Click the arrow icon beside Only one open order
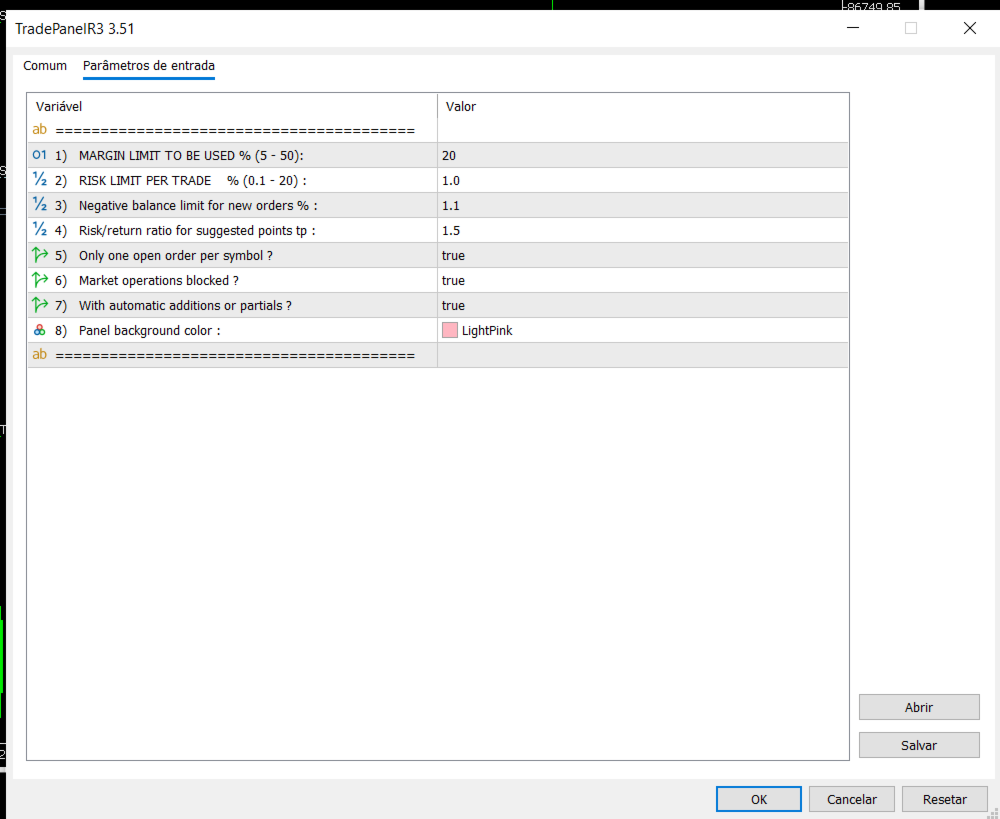Image resolution: width=1000 pixels, height=819 pixels. pos(40,255)
